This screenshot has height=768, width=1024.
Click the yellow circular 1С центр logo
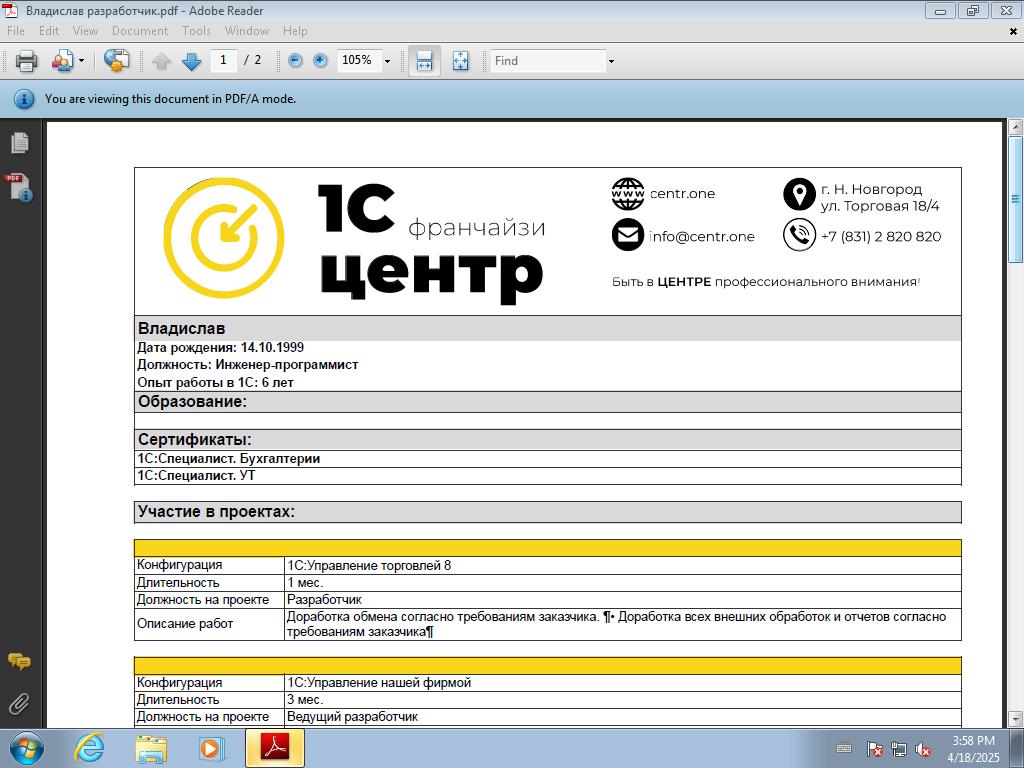[223, 238]
